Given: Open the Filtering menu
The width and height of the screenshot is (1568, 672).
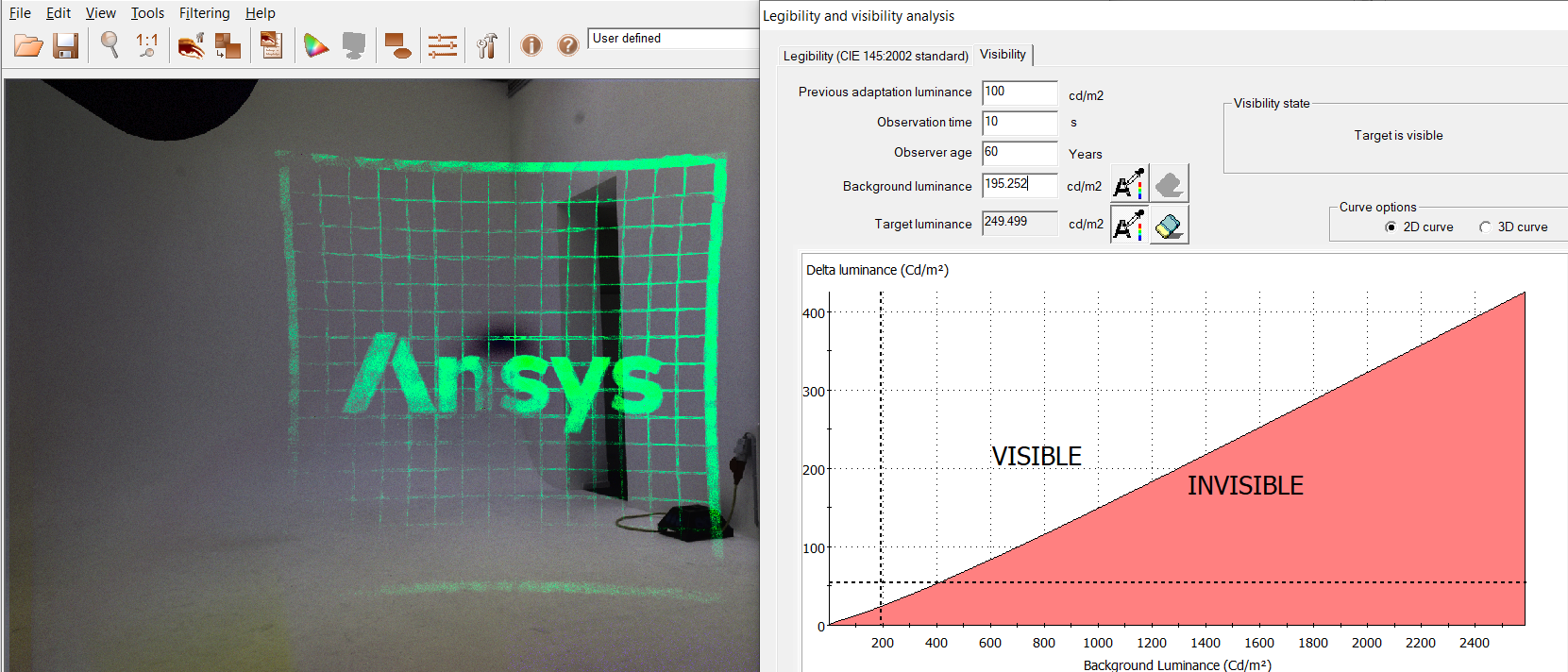Looking at the screenshot, I should (205, 13).
